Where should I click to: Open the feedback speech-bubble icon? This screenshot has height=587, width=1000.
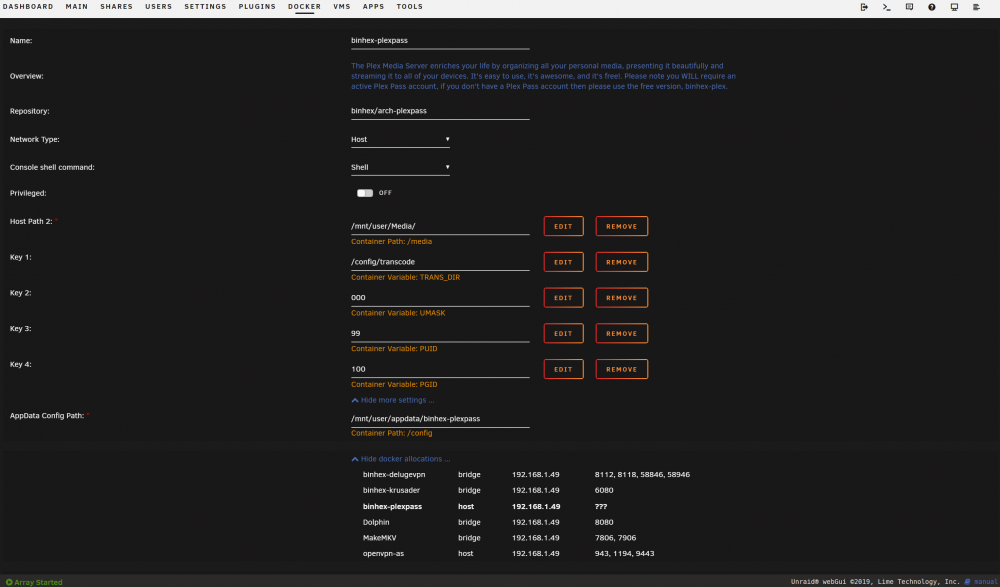[x=909, y=7]
